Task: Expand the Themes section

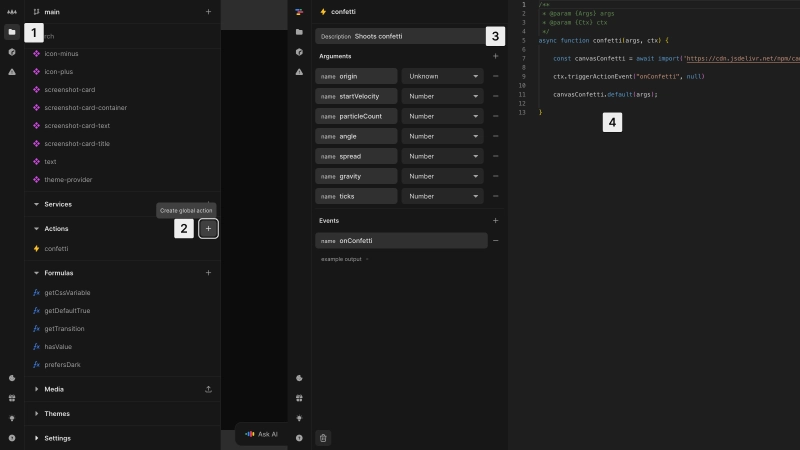Action: tap(36, 414)
